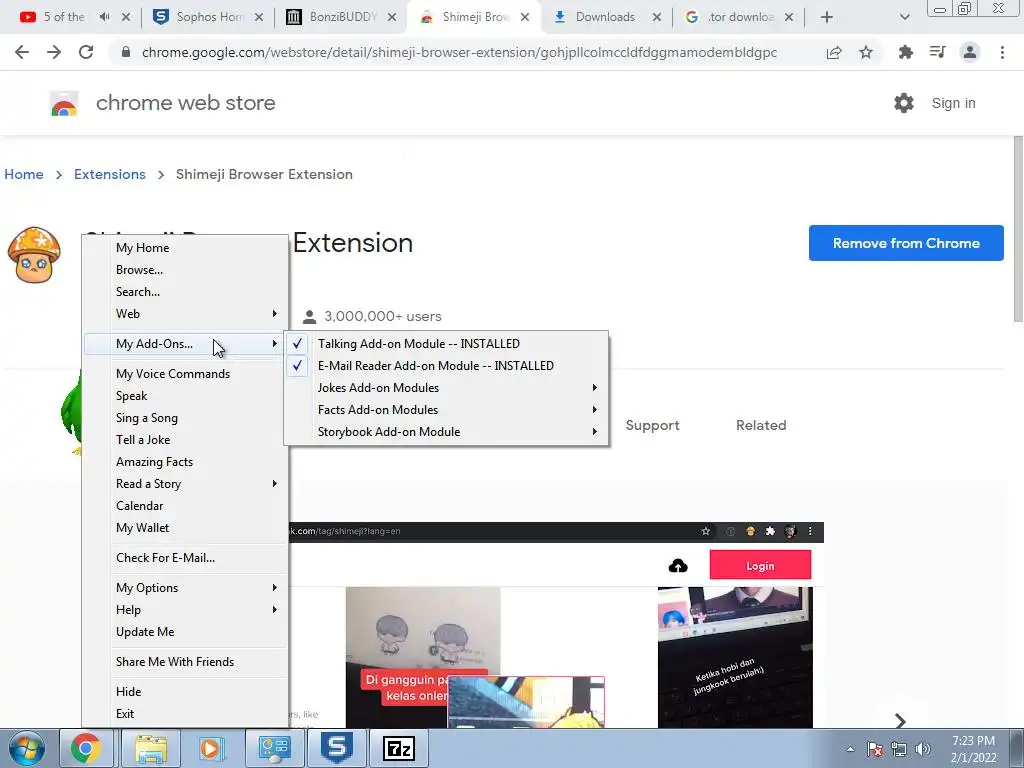This screenshot has height=768, width=1024.
Task: Switch to the BonziBUDDY browser tab
Action: tap(341, 17)
